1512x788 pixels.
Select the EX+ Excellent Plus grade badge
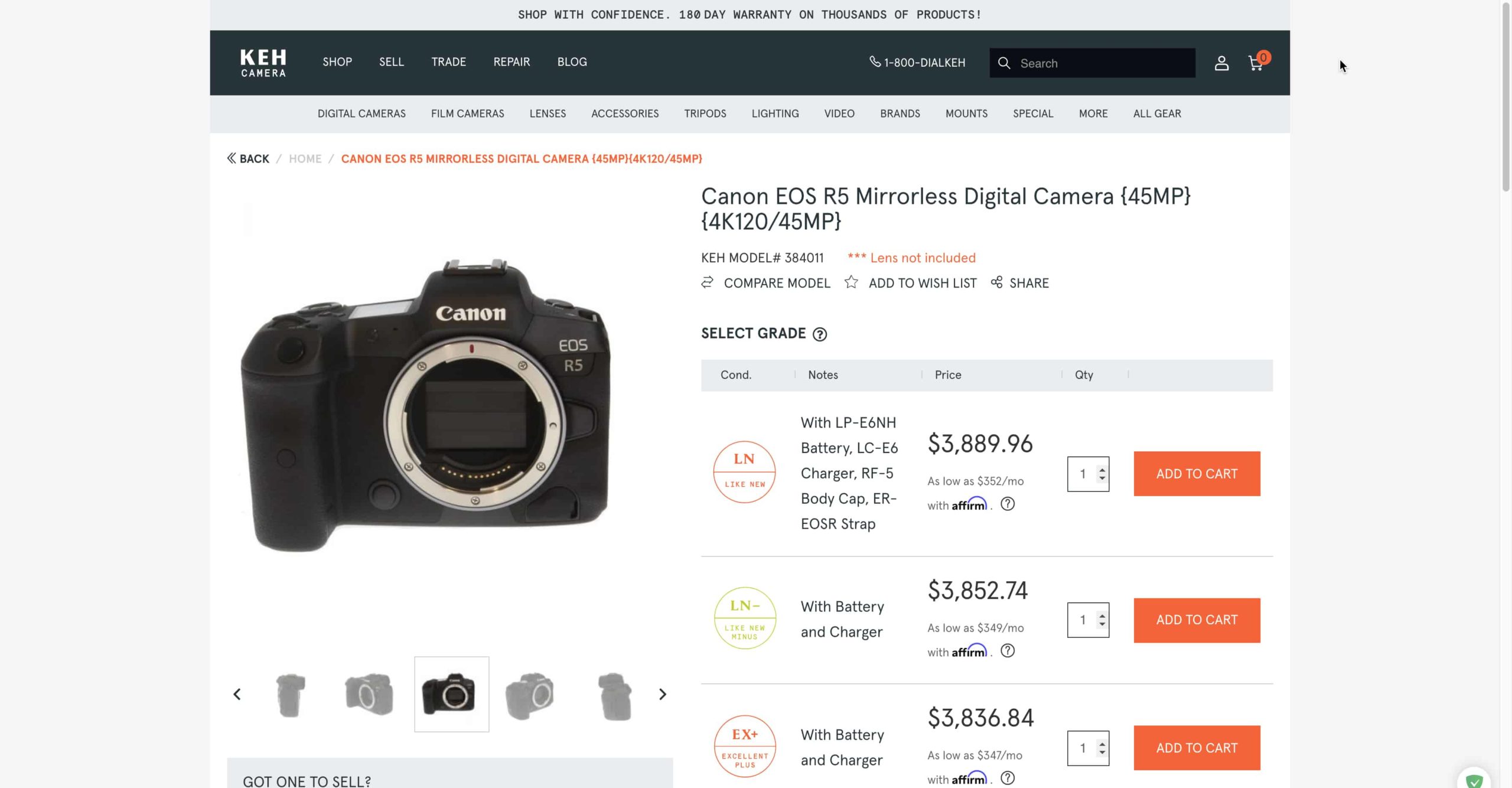click(x=744, y=745)
